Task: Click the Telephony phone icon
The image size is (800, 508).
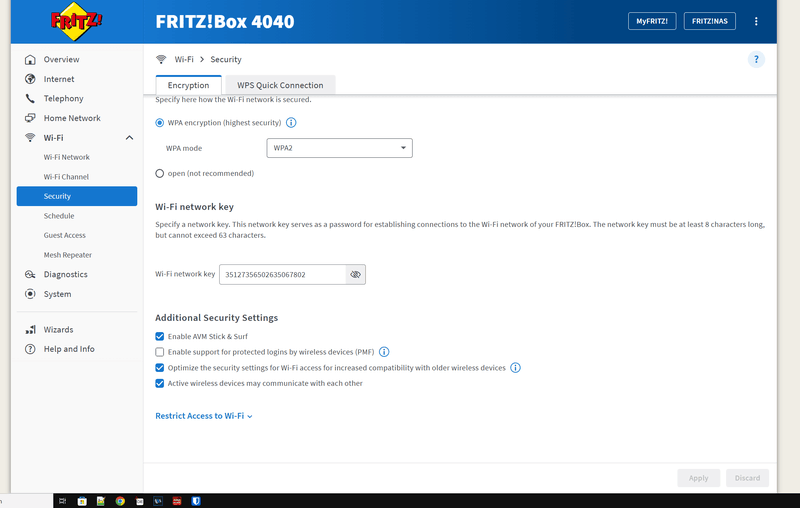Action: [x=30, y=98]
